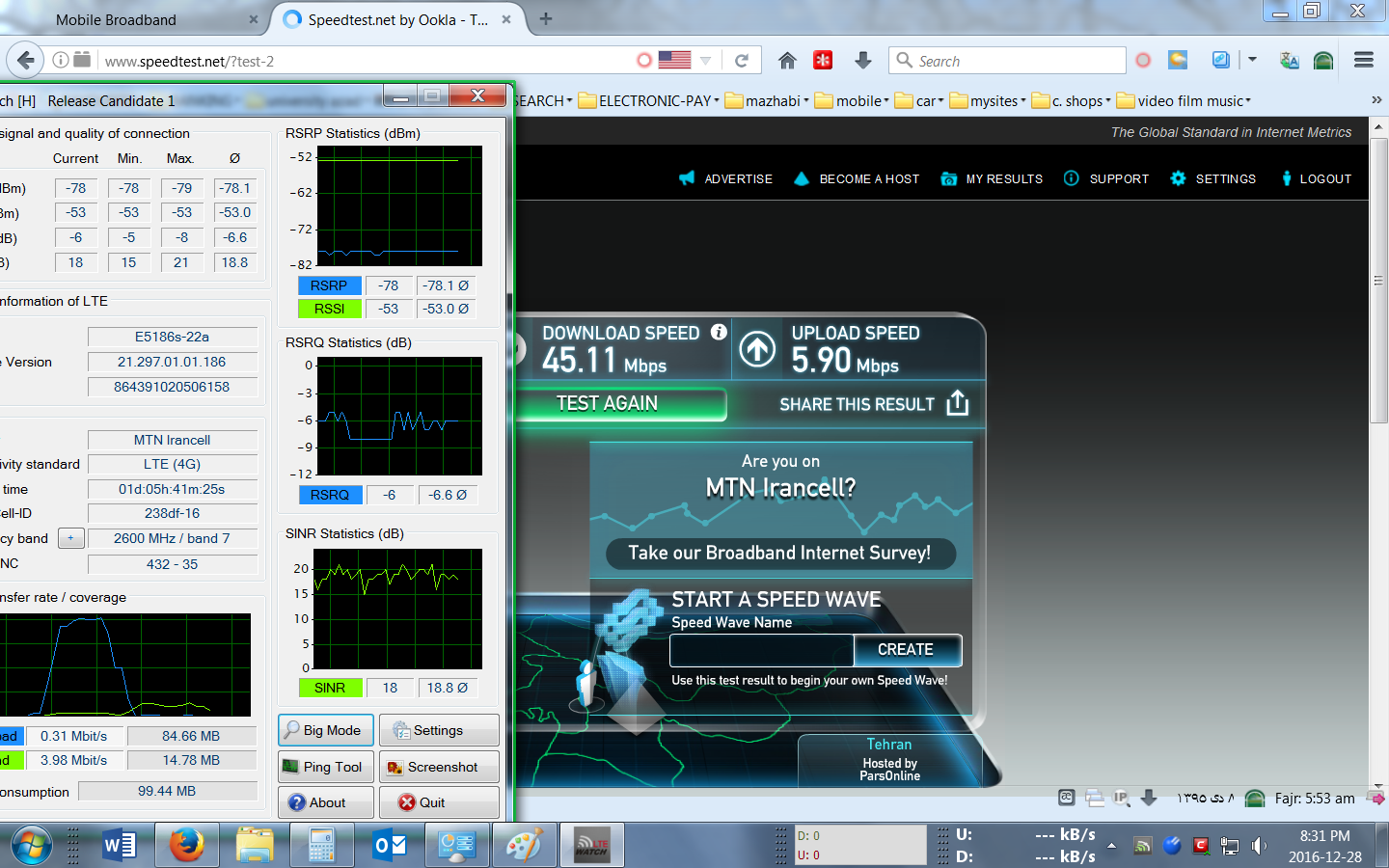1389x868 pixels.
Task: Click Take our Broadband Internet Survey
Action: click(780, 553)
